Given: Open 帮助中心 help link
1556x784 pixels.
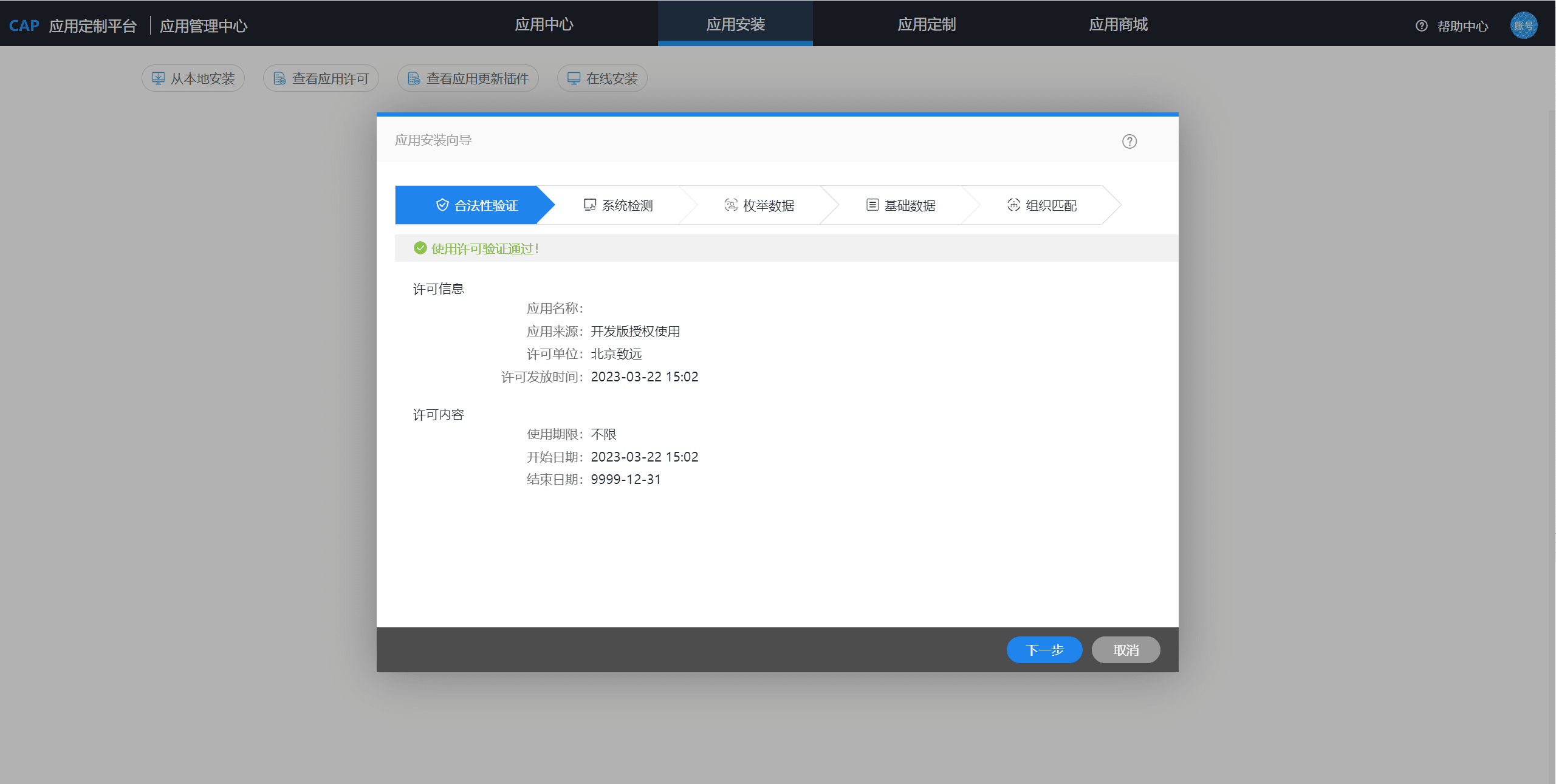Looking at the screenshot, I should coord(1462,26).
